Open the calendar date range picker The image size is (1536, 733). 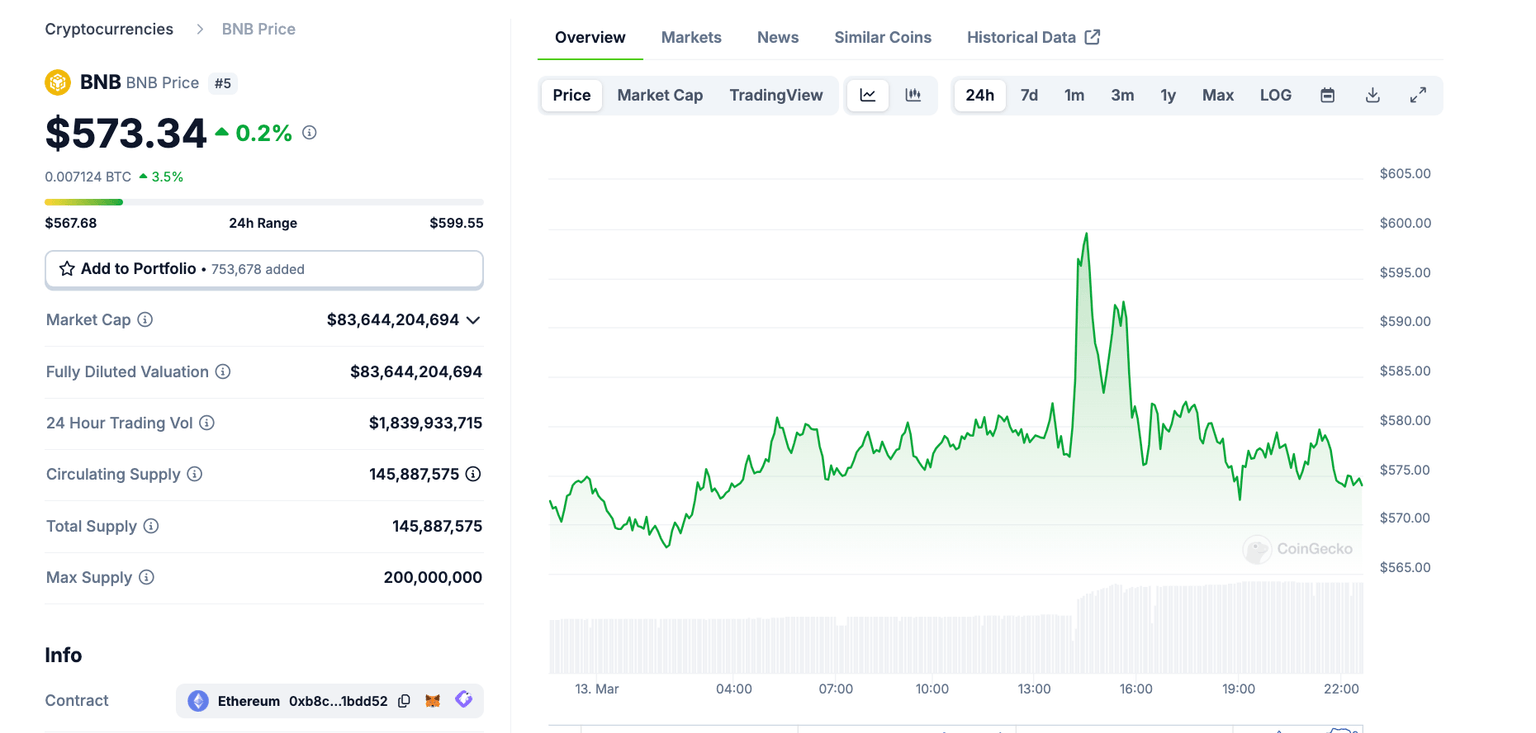[x=1327, y=95]
